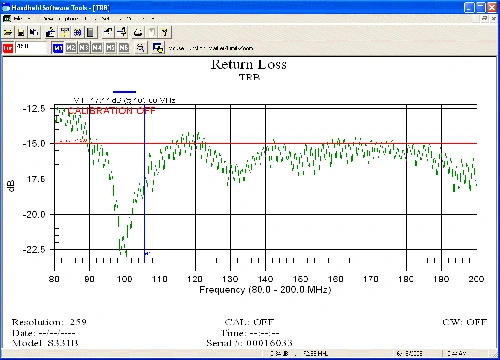The image size is (500, 360).
Task: Click the yellow Y-shaped toolbar icon
Action: (164, 32)
